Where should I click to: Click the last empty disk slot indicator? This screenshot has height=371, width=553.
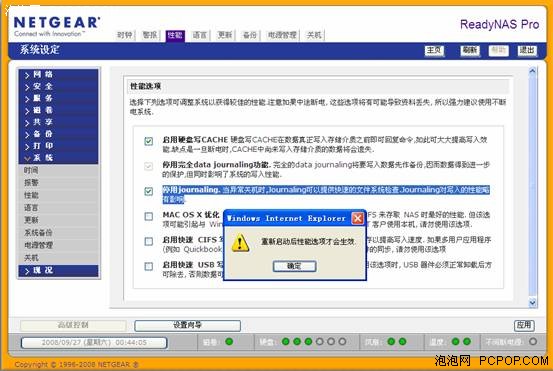pos(342,341)
